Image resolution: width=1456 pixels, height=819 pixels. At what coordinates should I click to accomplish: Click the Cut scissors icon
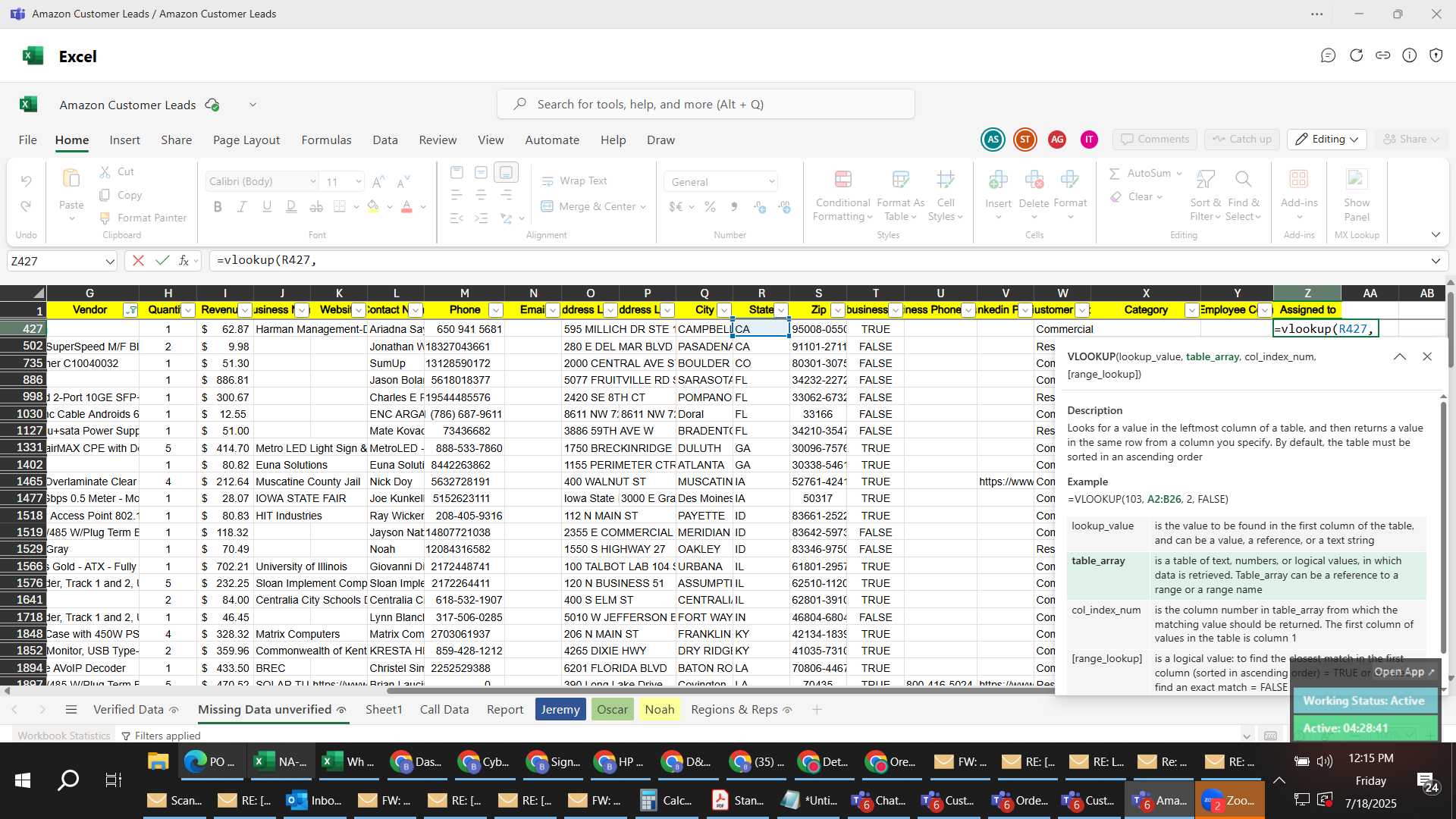tap(105, 172)
